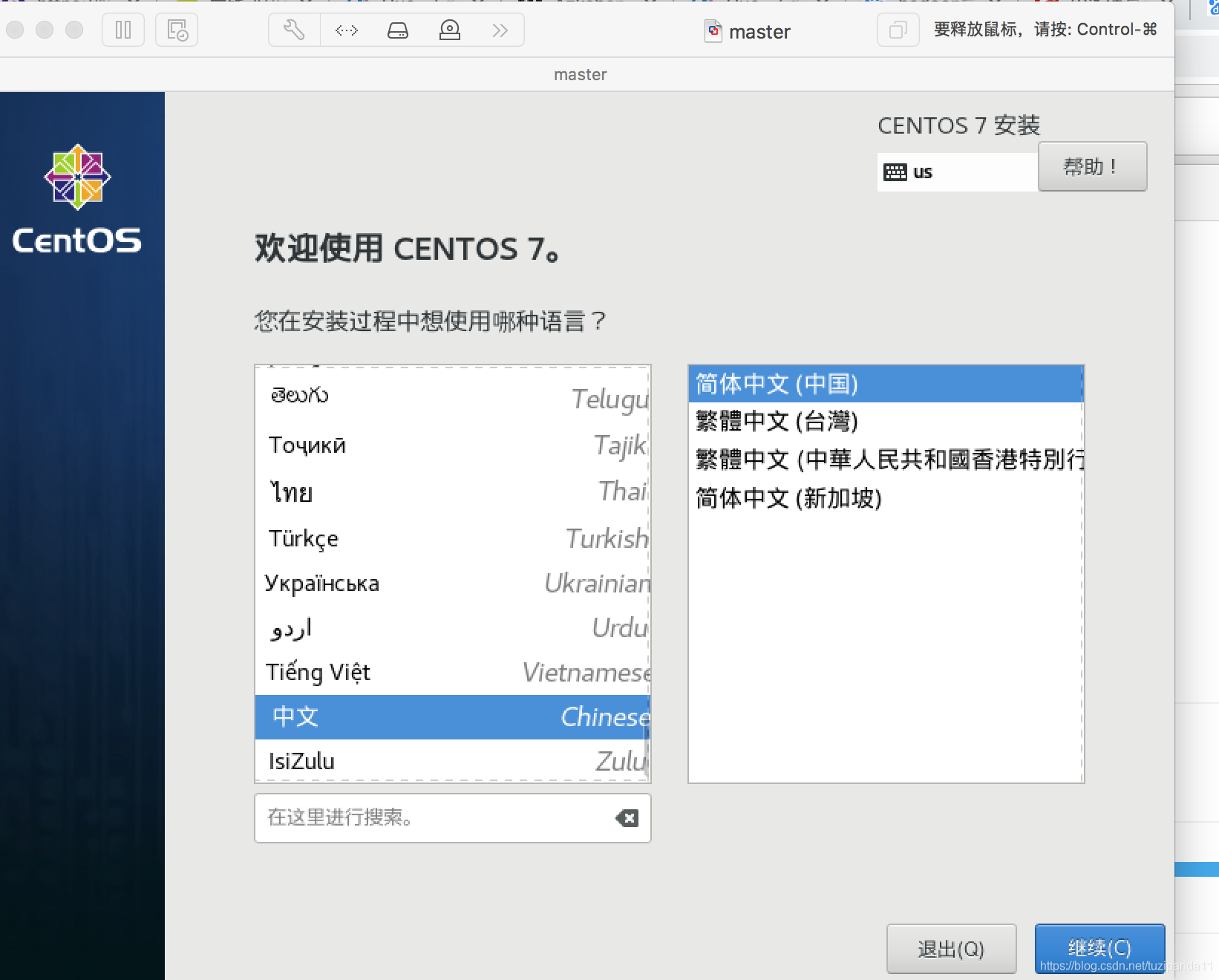
Task: Choose 繁體中文 Hong Kong locale
Action: point(886,460)
